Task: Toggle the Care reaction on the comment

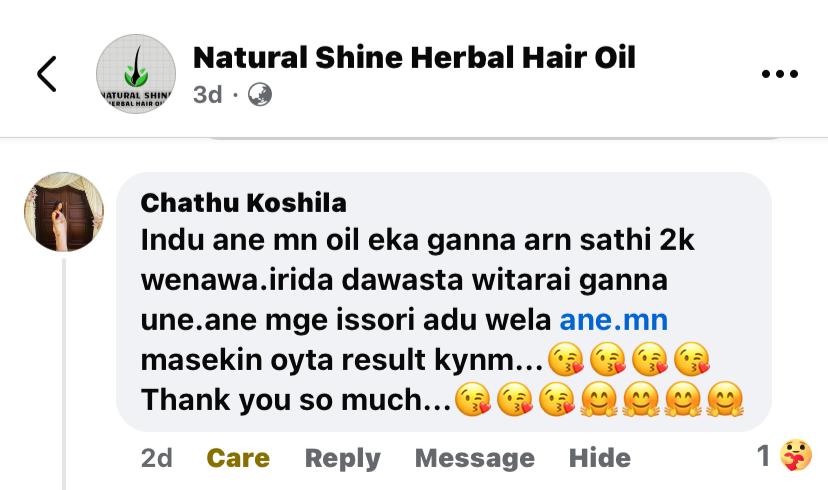Action: 238,458
